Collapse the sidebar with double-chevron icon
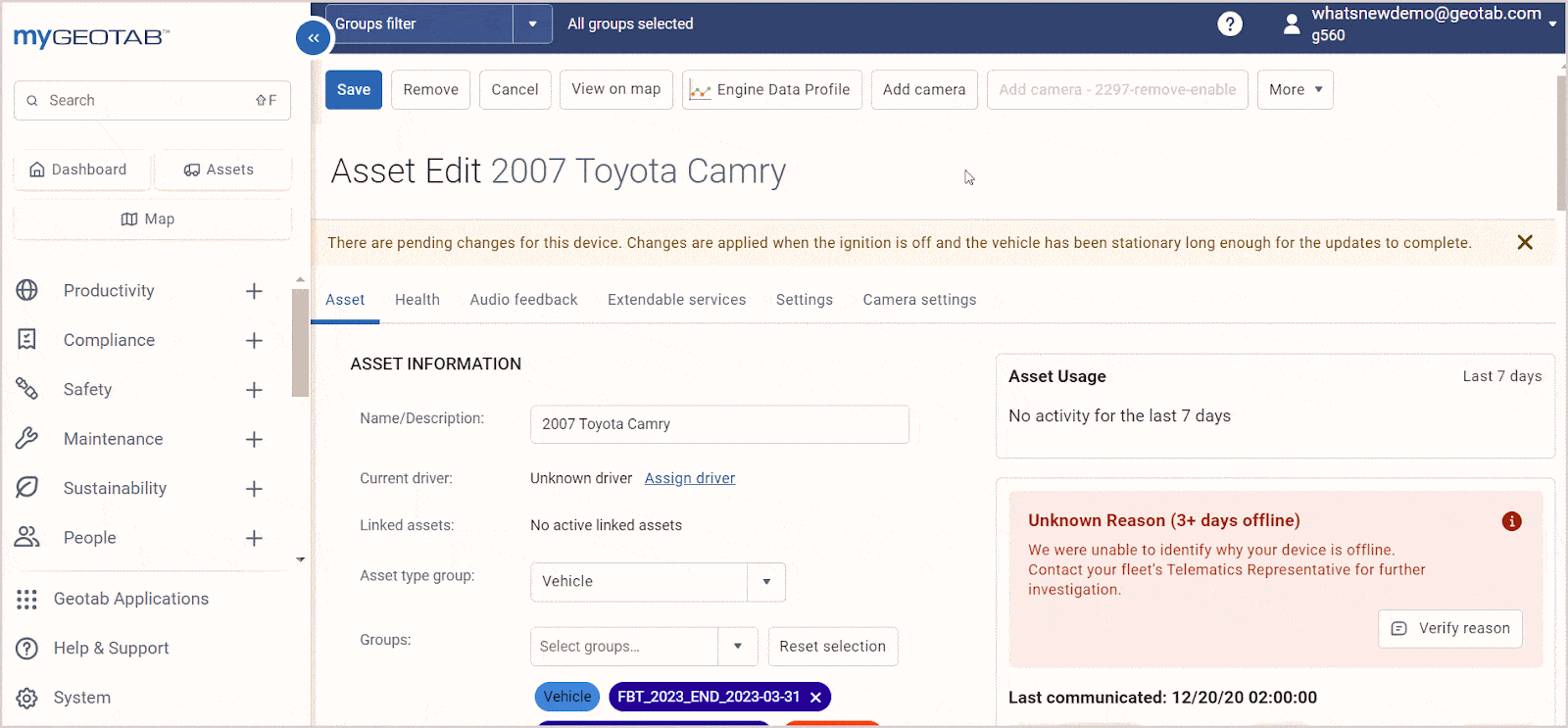 [x=314, y=38]
